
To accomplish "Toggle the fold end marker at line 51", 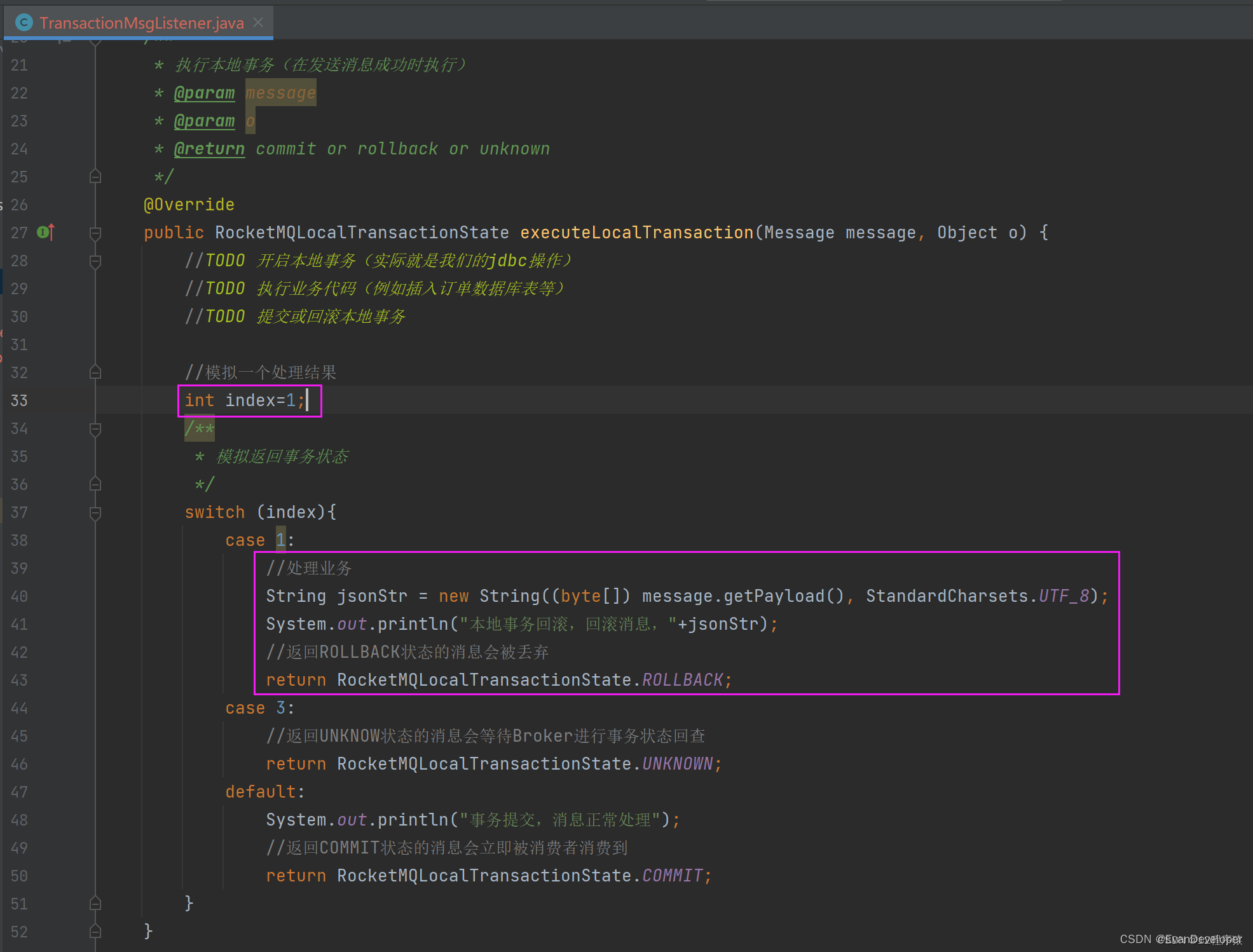I will pos(95,904).
